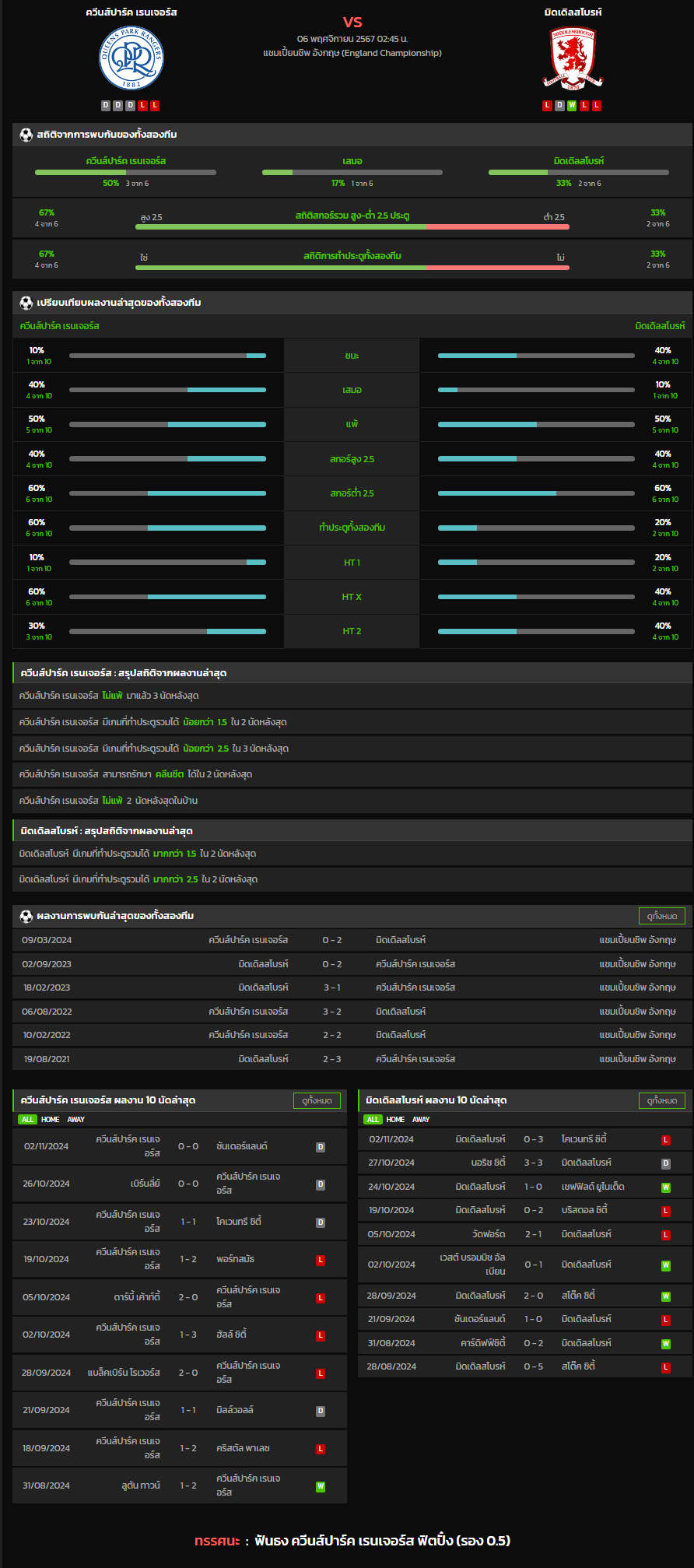The height and width of the screenshot is (1568, 694).
Task: Click the both teams to score stats bar
Action: 352,268
